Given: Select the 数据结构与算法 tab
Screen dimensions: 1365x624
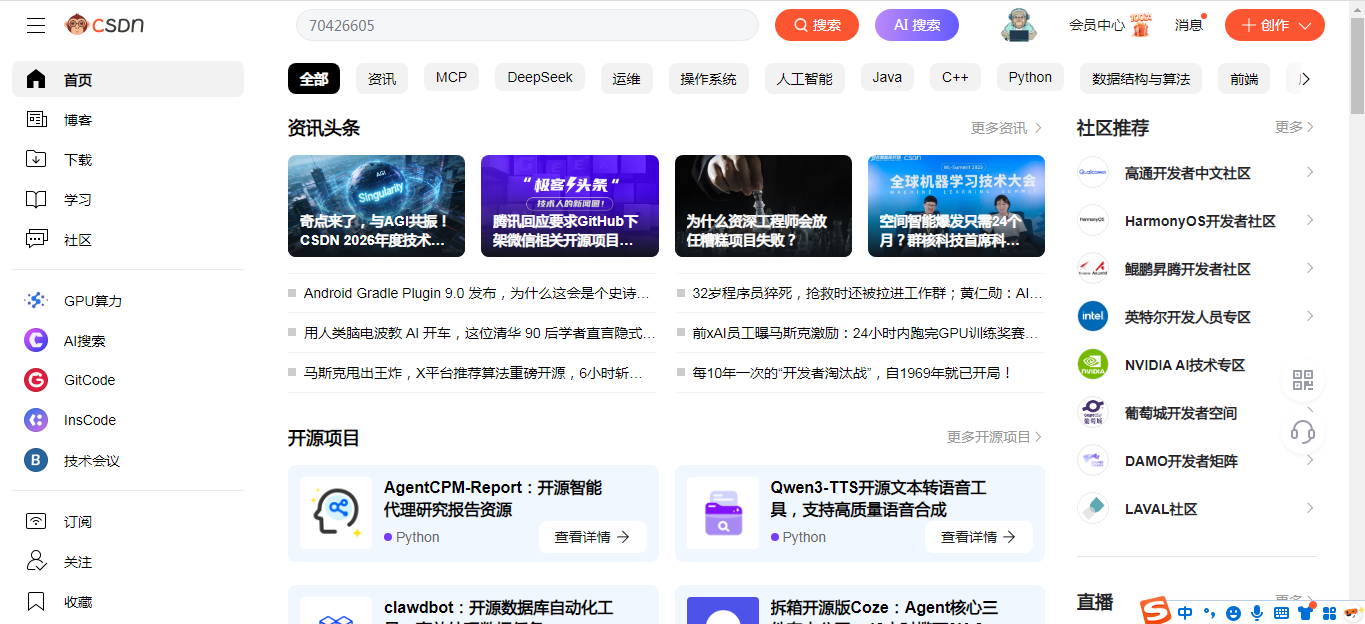Looking at the screenshot, I should pyautogui.click(x=1141, y=79).
